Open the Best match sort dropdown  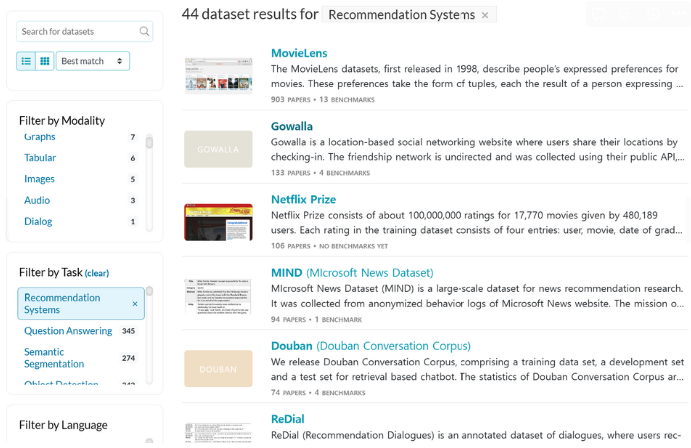(93, 61)
